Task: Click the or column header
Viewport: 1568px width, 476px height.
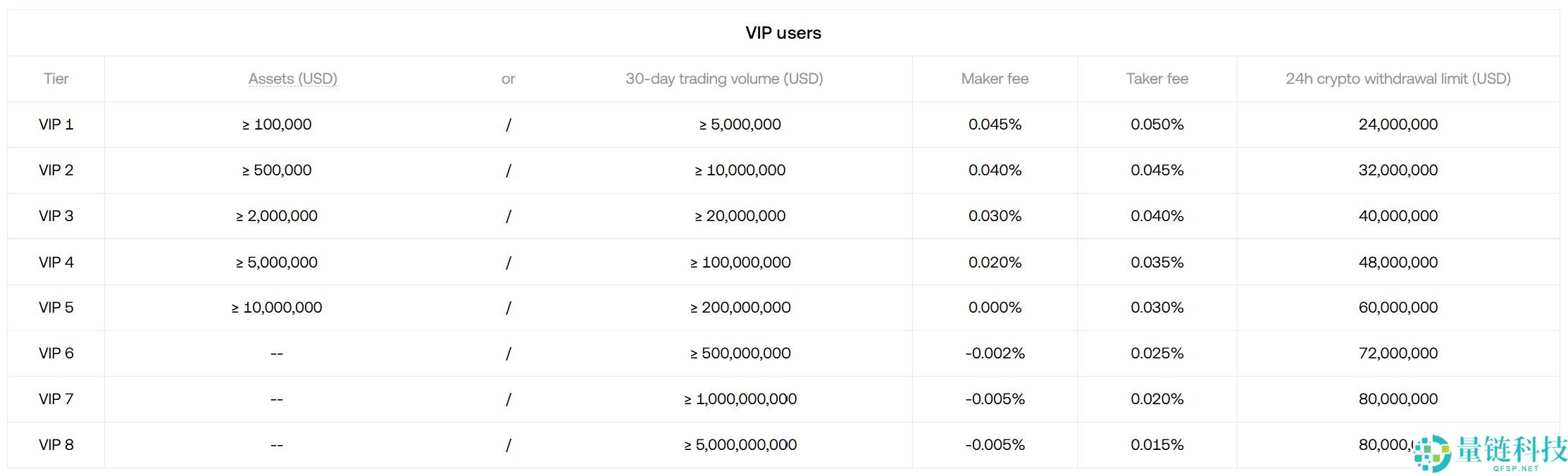Action: [508, 79]
